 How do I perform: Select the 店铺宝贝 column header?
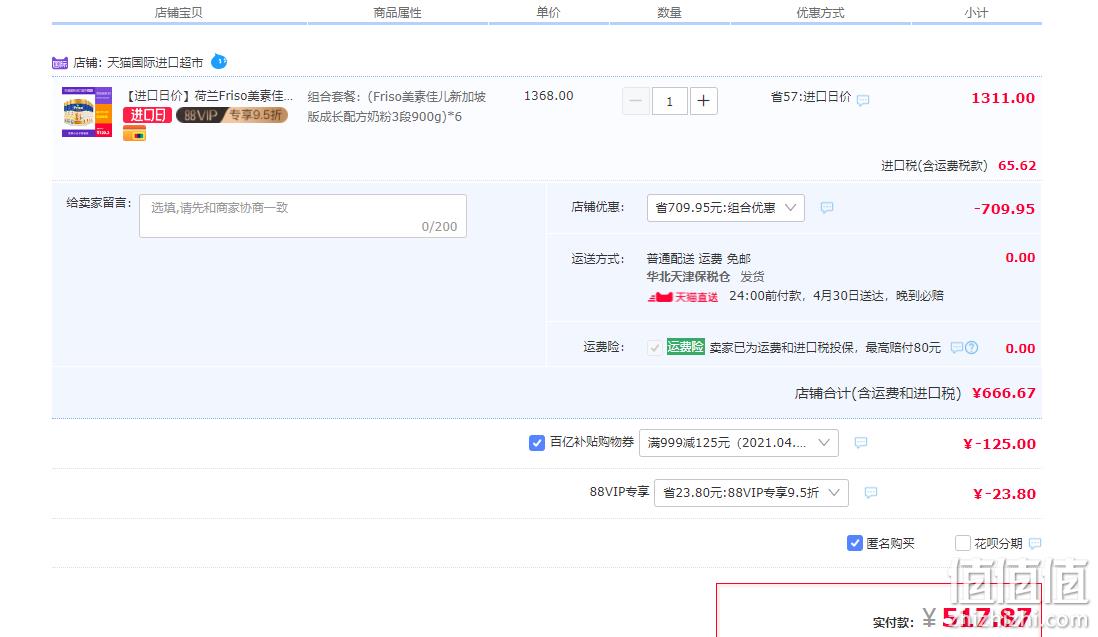179,13
